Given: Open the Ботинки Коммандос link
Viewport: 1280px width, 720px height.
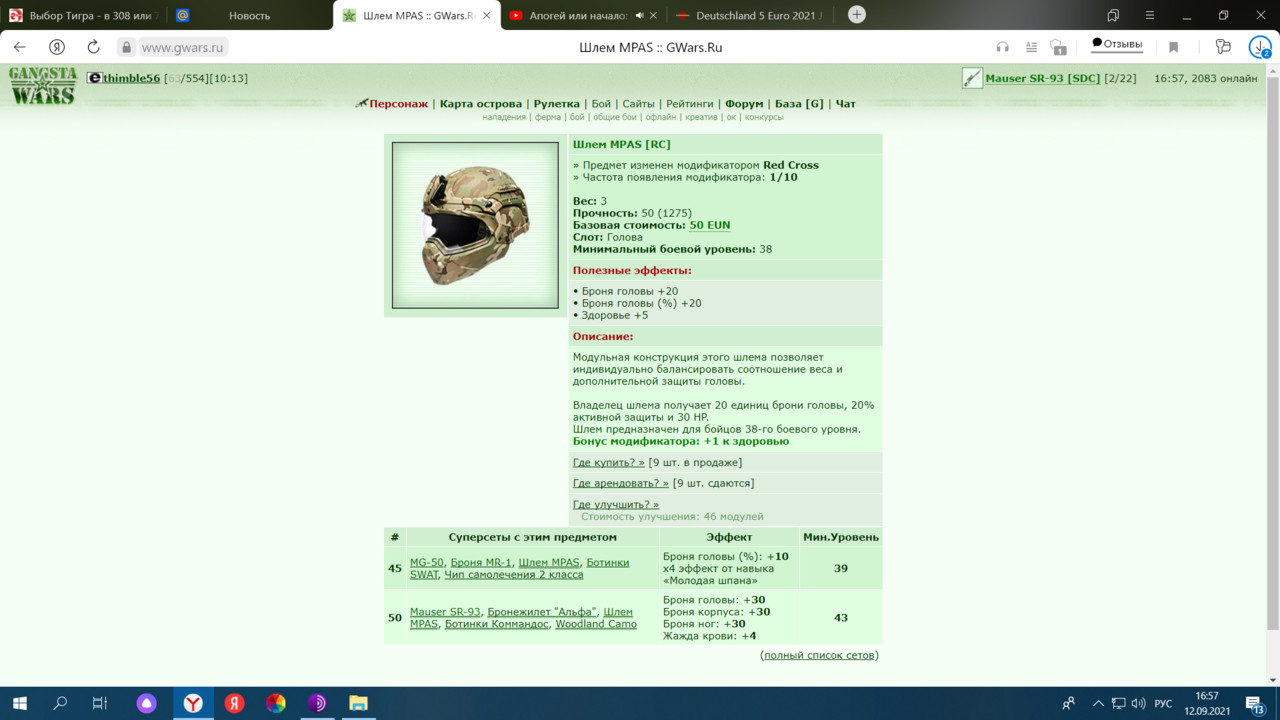Looking at the screenshot, I should [497, 624].
